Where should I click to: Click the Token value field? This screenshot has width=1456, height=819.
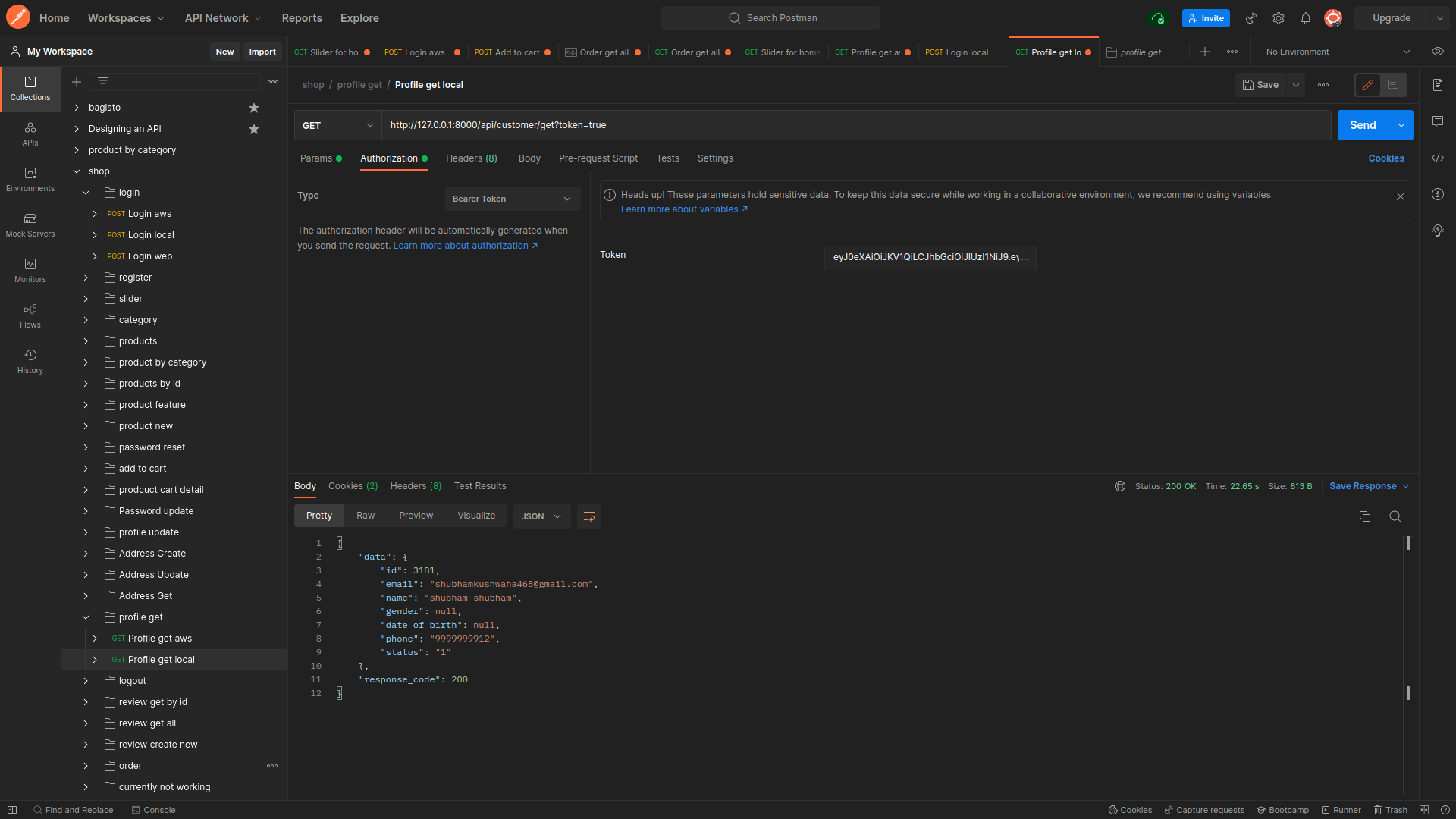click(x=930, y=258)
